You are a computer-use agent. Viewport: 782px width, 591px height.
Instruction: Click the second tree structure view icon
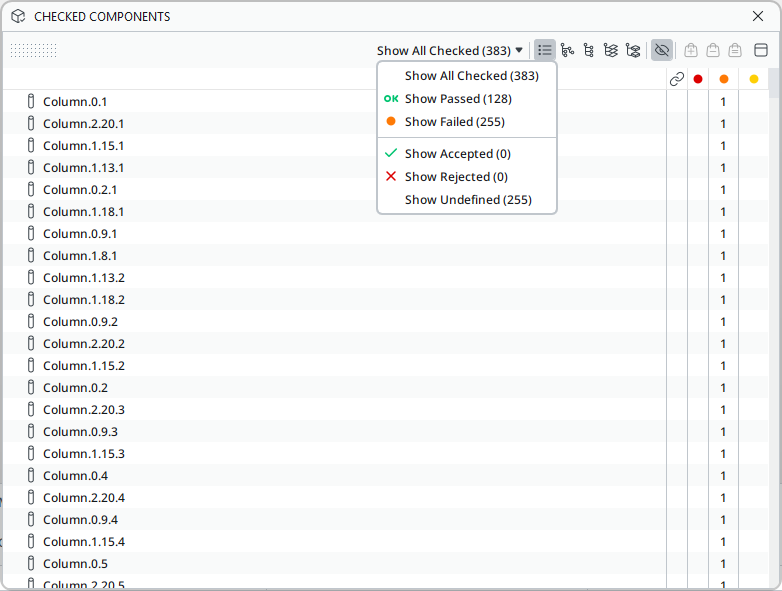[589, 50]
